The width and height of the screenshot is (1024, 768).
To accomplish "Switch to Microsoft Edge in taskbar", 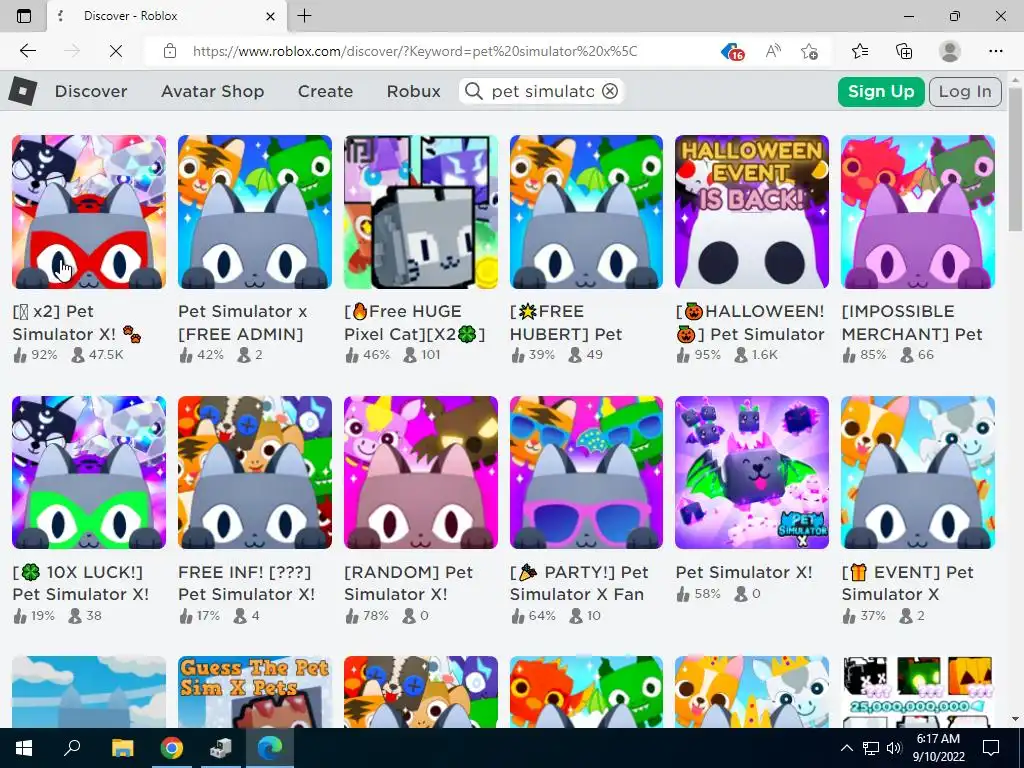I will pos(270,748).
